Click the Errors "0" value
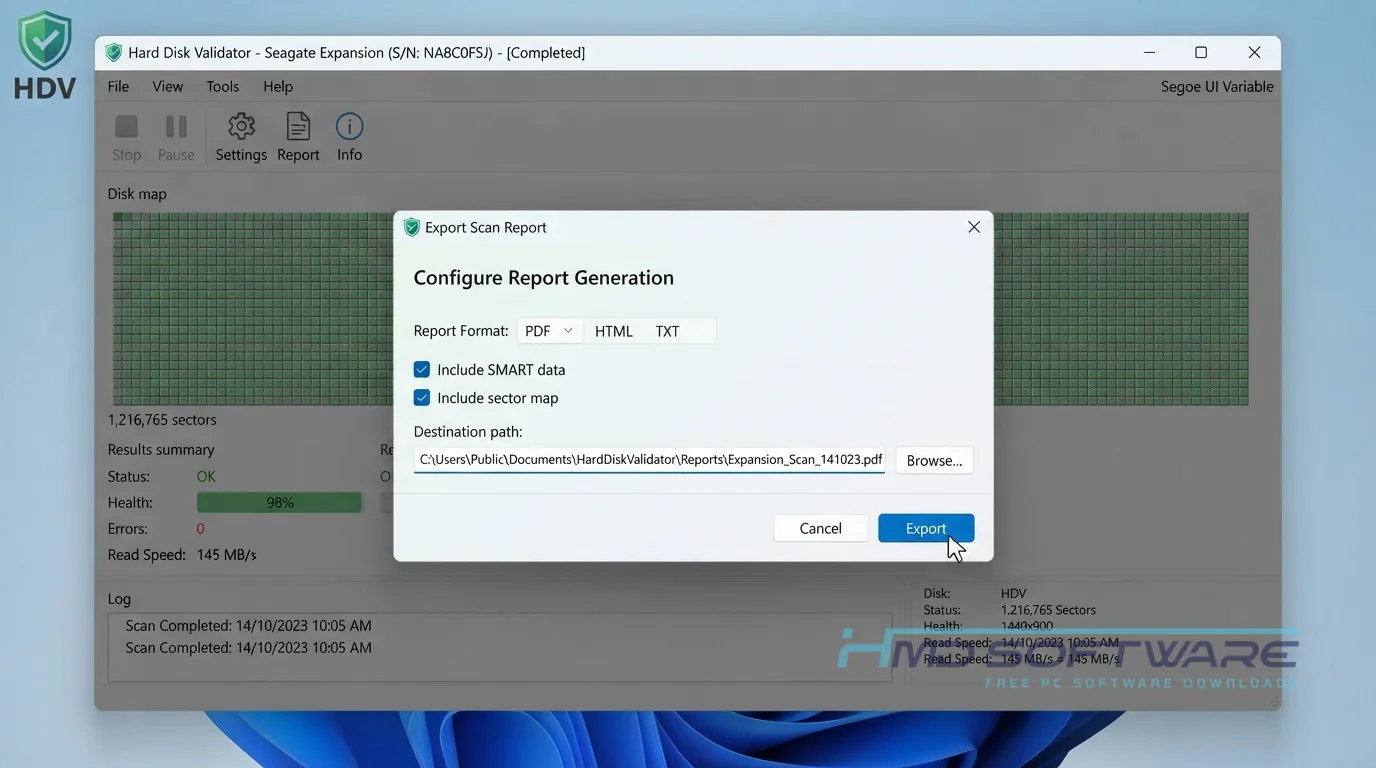 pos(200,529)
